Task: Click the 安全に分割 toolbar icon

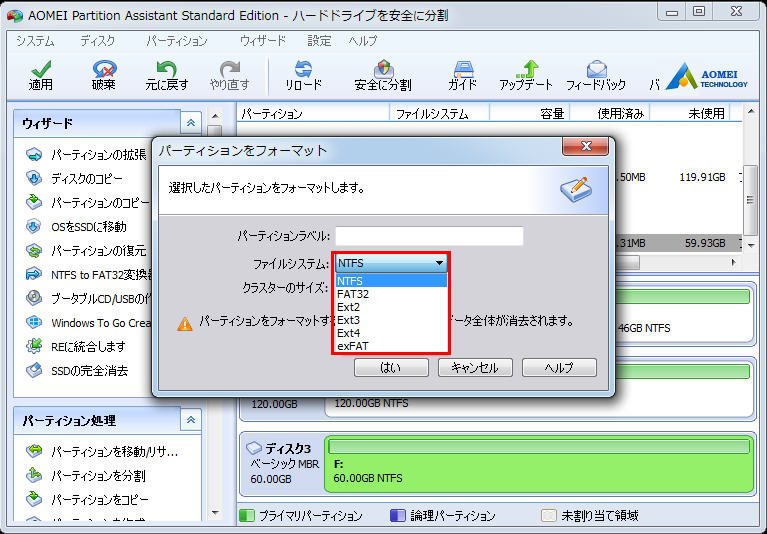Action: 383,75
